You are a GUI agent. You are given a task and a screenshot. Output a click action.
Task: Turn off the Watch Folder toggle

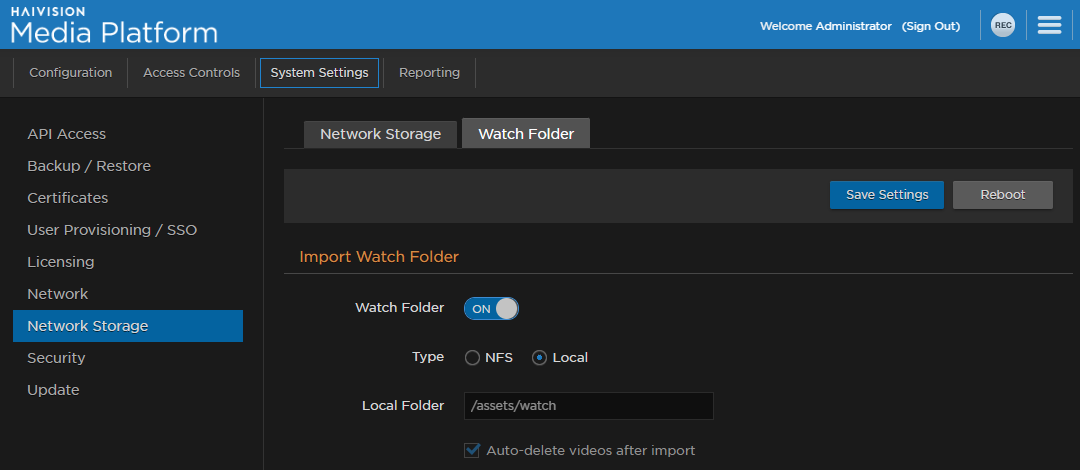[491, 309]
